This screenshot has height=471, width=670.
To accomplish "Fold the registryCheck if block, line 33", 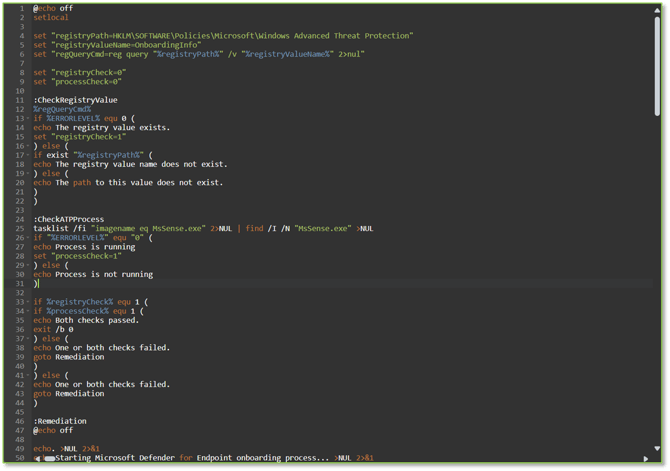I will [x=27, y=302].
